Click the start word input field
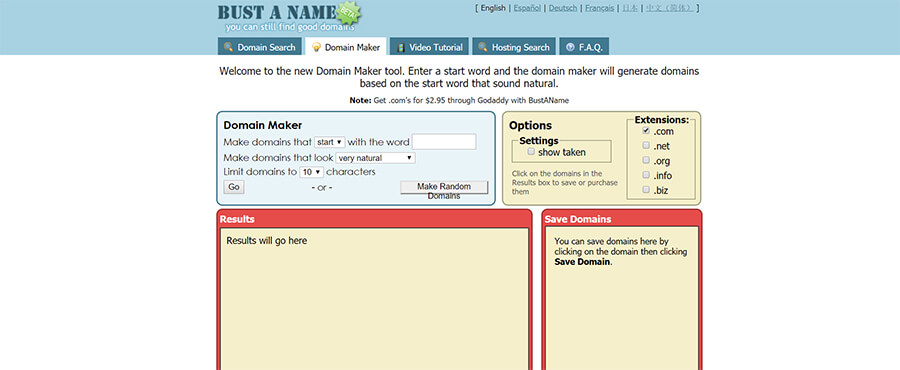Image resolution: width=900 pixels, height=370 pixels. pyautogui.click(x=444, y=142)
